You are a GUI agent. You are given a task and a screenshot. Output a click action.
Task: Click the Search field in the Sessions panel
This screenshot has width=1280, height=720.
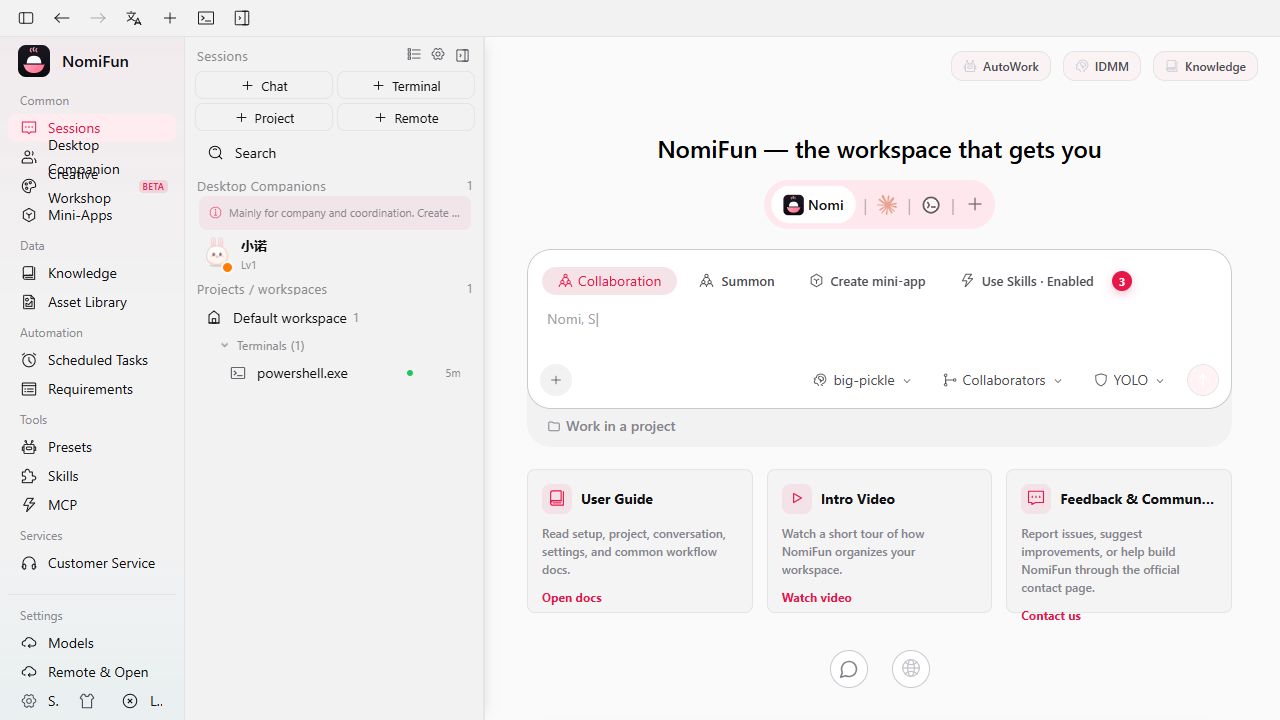[x=335, y=153]
